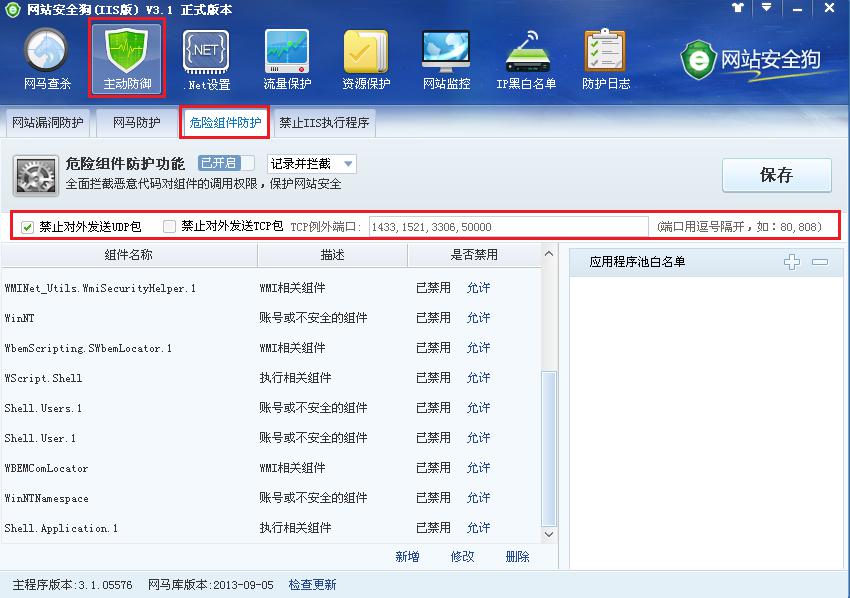
Task: Open IP黑白名单 router icon
Action: 526,58
